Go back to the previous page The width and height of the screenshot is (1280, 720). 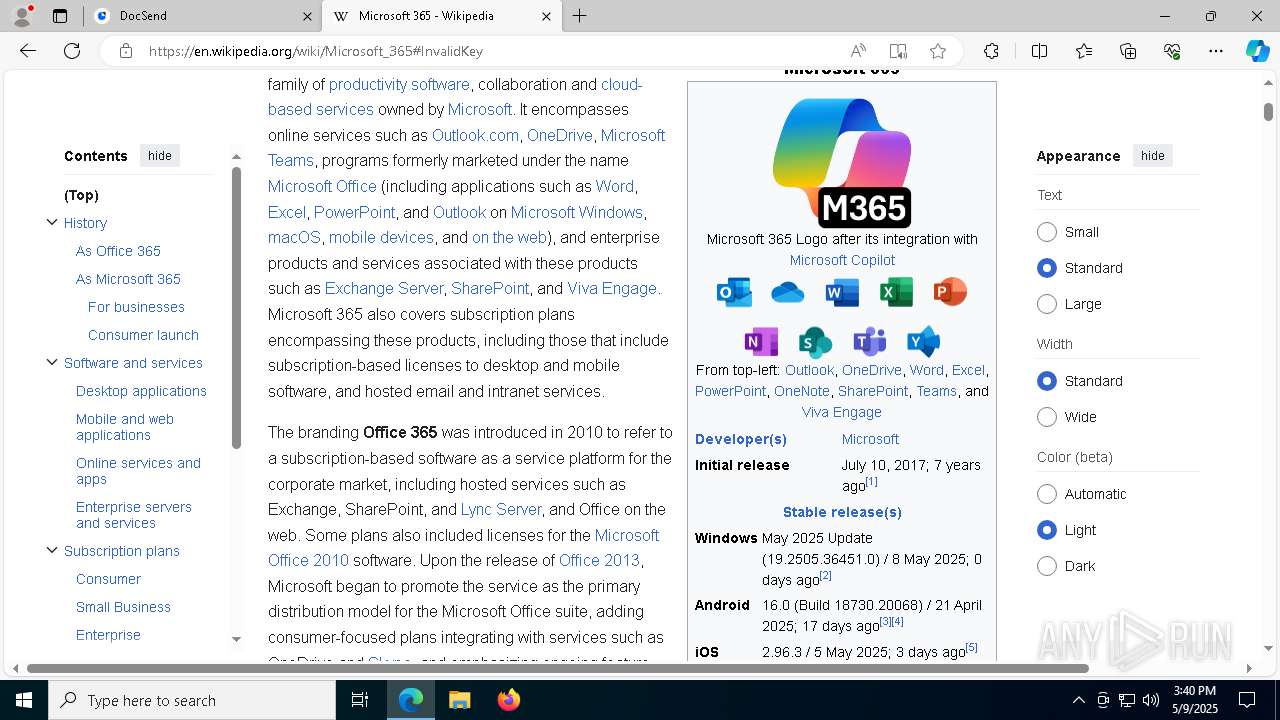(x=28, y=51)
